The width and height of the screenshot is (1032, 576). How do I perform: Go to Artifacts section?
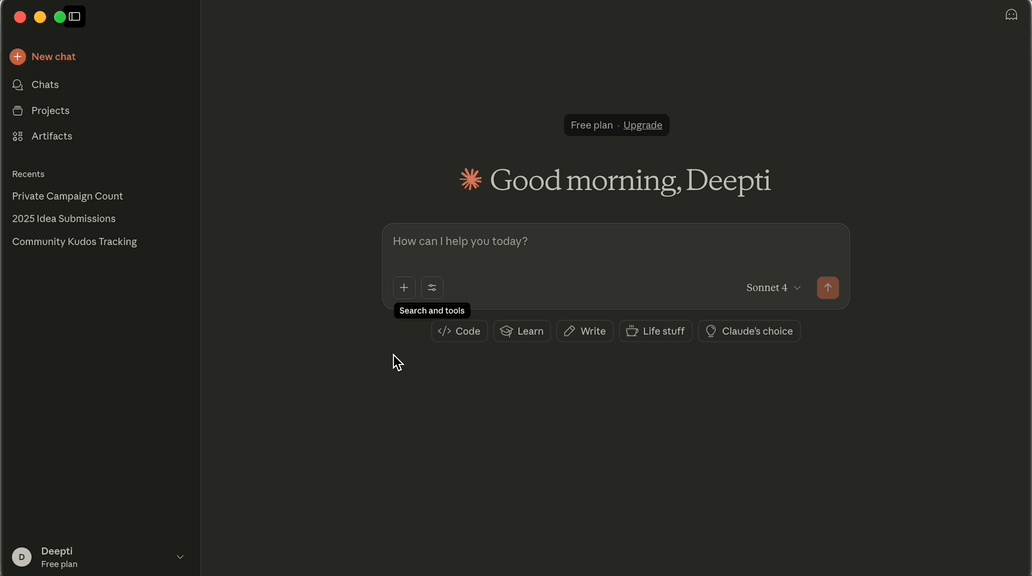pos(51,136)
